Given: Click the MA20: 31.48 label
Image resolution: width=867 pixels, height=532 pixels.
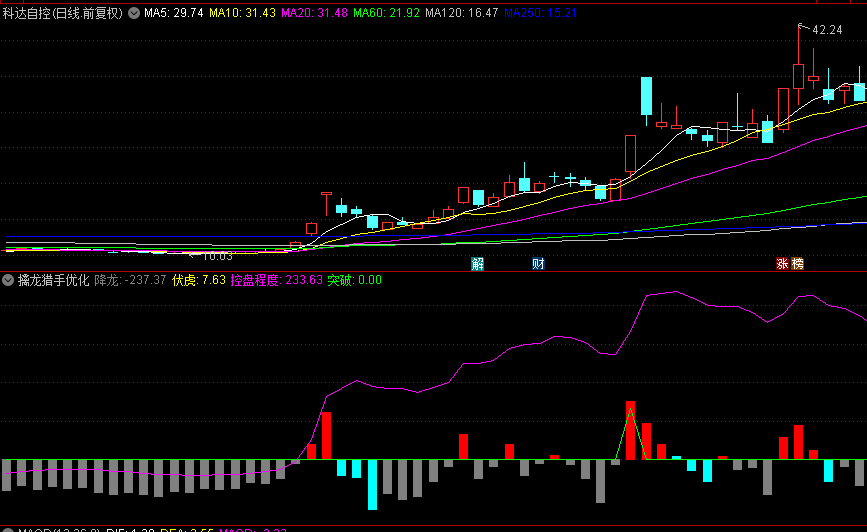Looking at the screenshot, I should point(314,13).
